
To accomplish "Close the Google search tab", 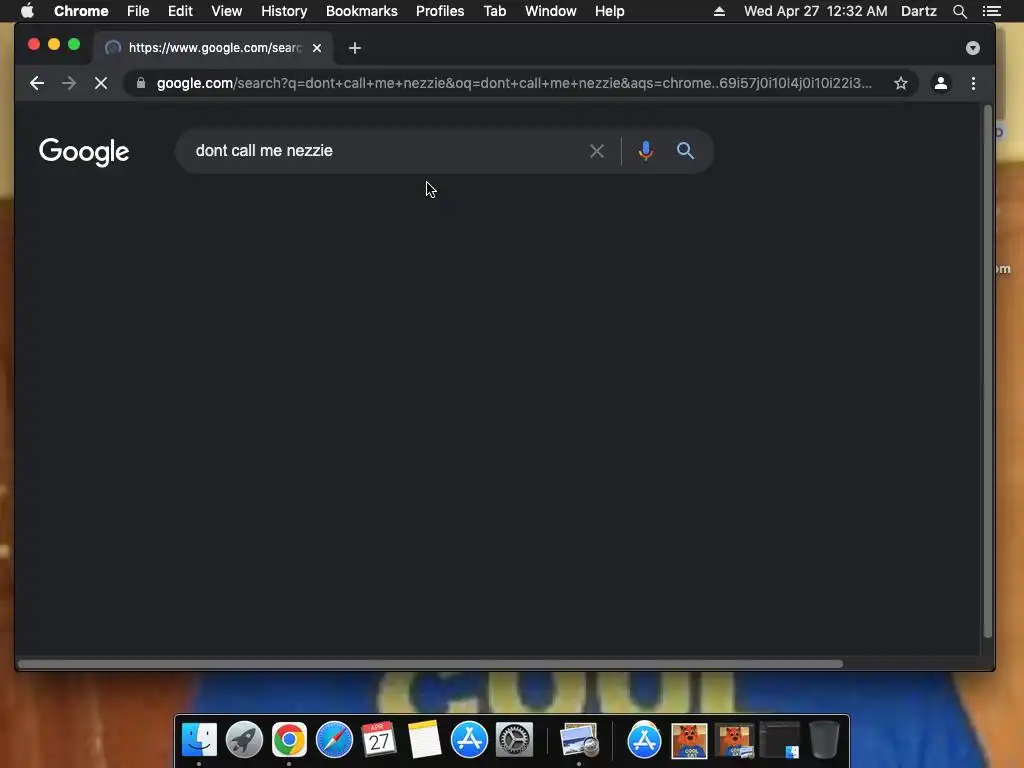I will click(x=317, y=48).
